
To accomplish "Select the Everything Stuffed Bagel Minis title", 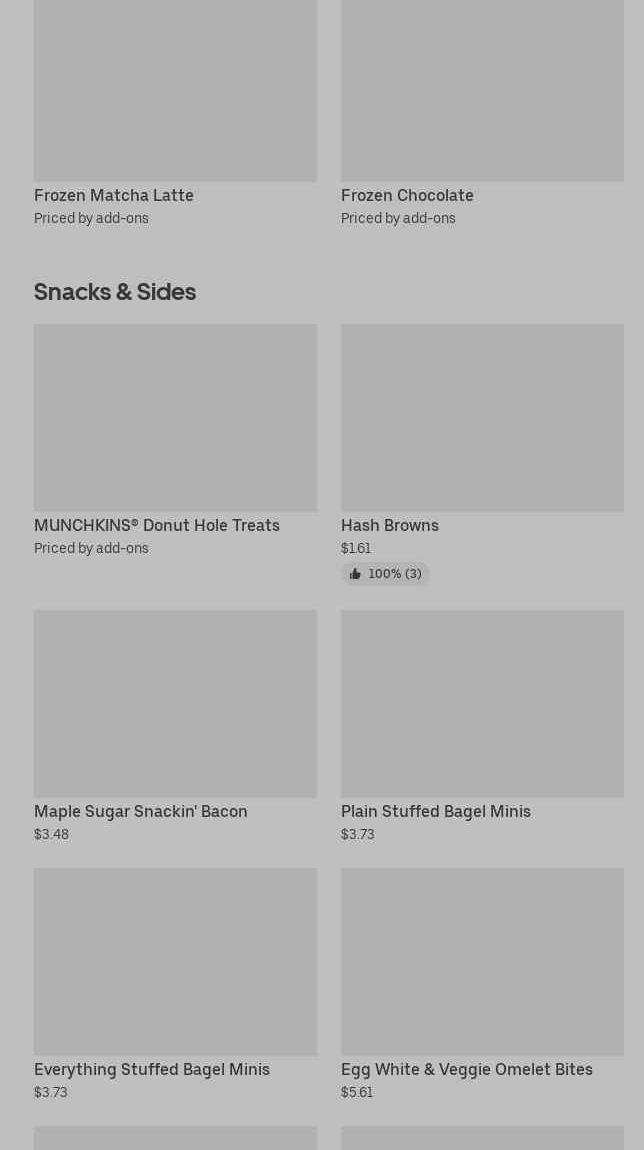I will click(152, 1069).
